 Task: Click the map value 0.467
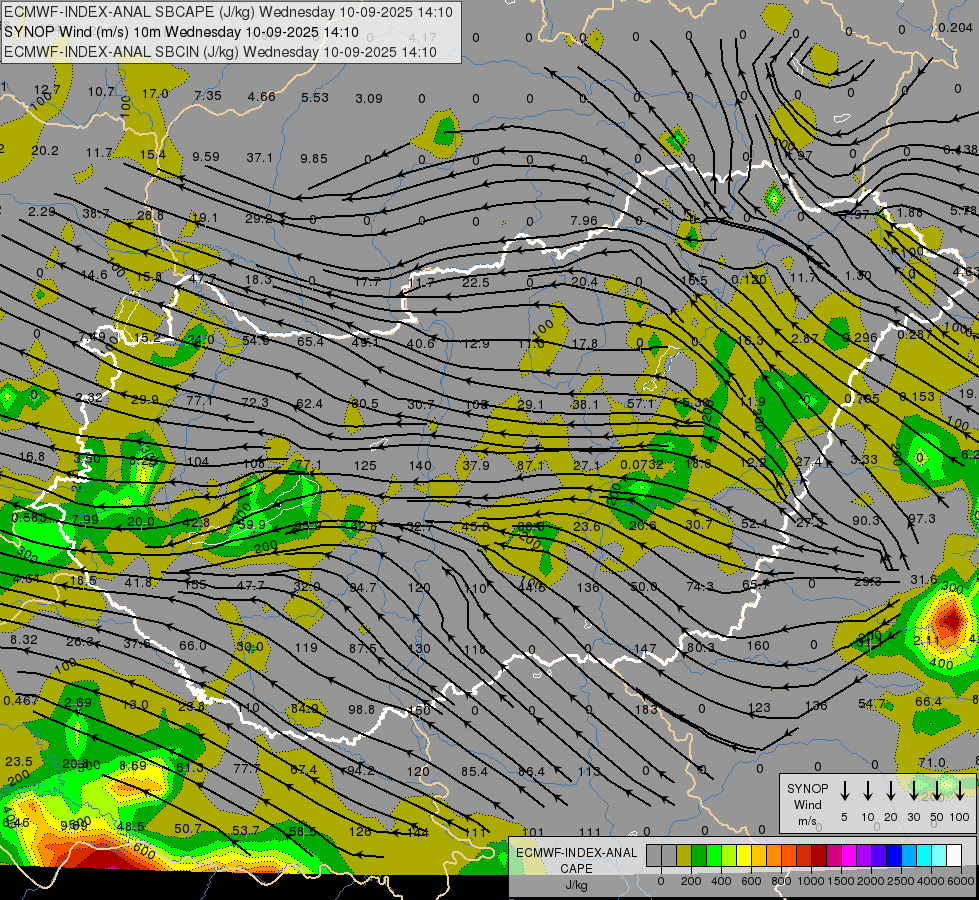pos(21,700)
